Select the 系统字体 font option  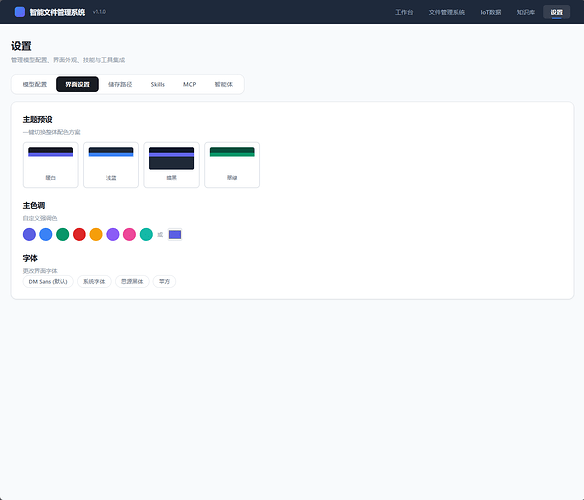pos(94,281)
